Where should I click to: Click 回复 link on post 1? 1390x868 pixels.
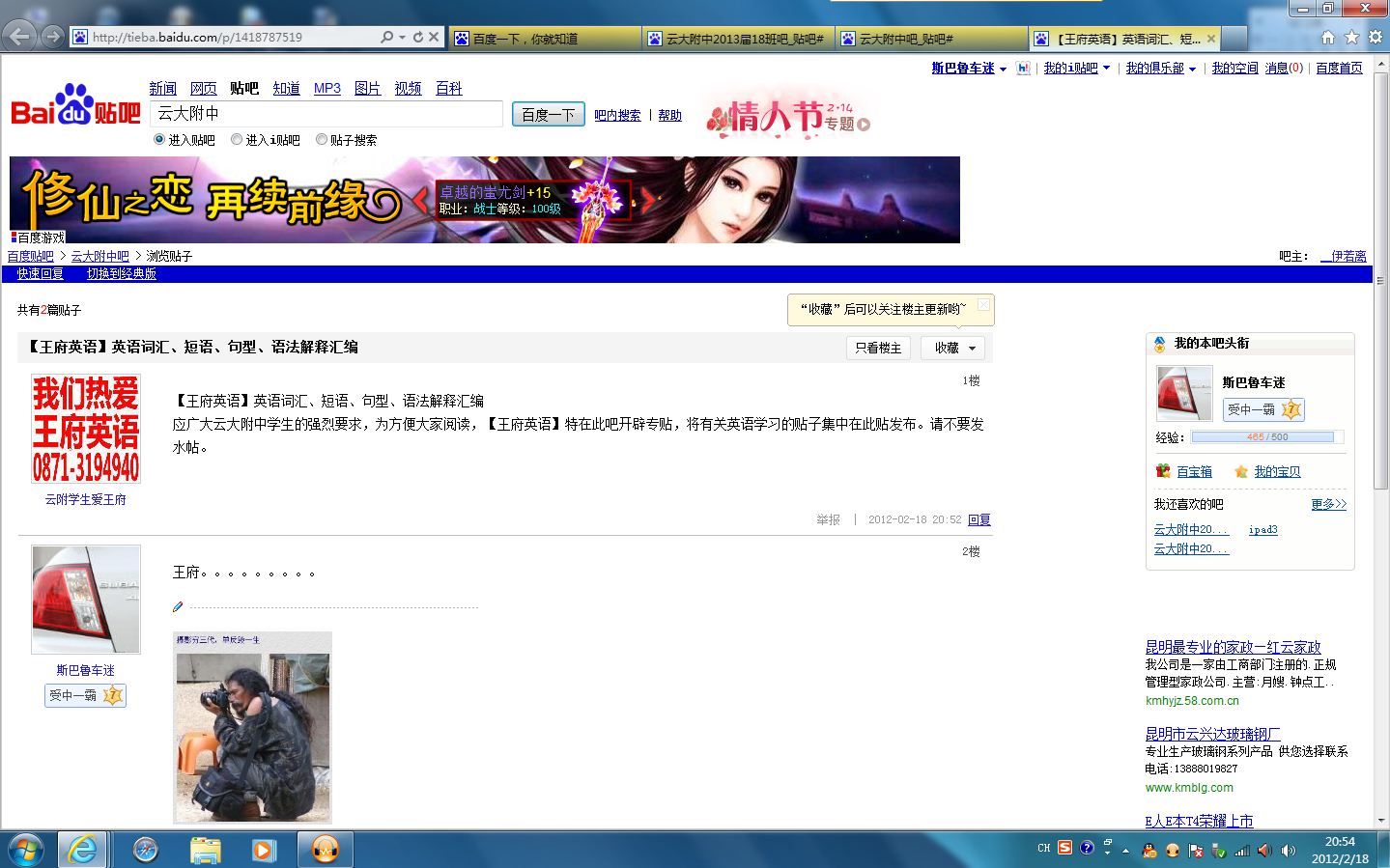tap(979, 519)
